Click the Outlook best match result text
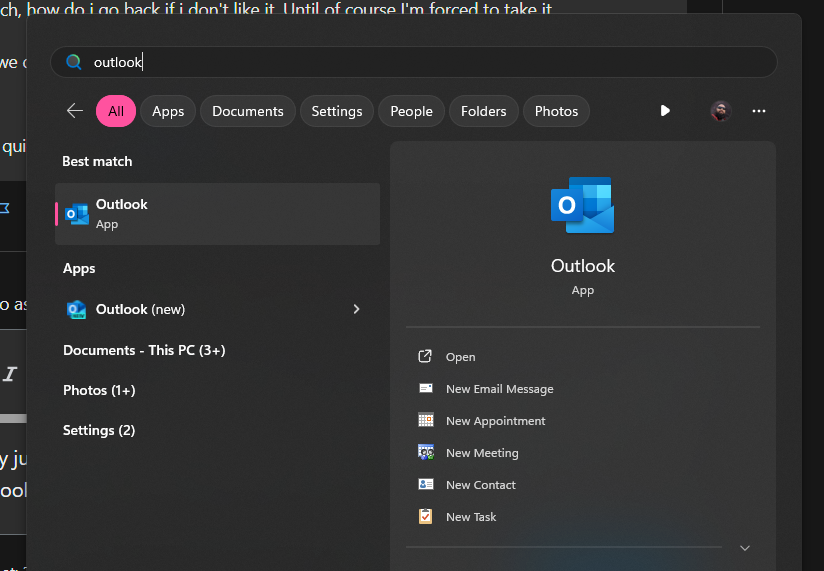Screen dimensions: 824x571 point(121,204)
